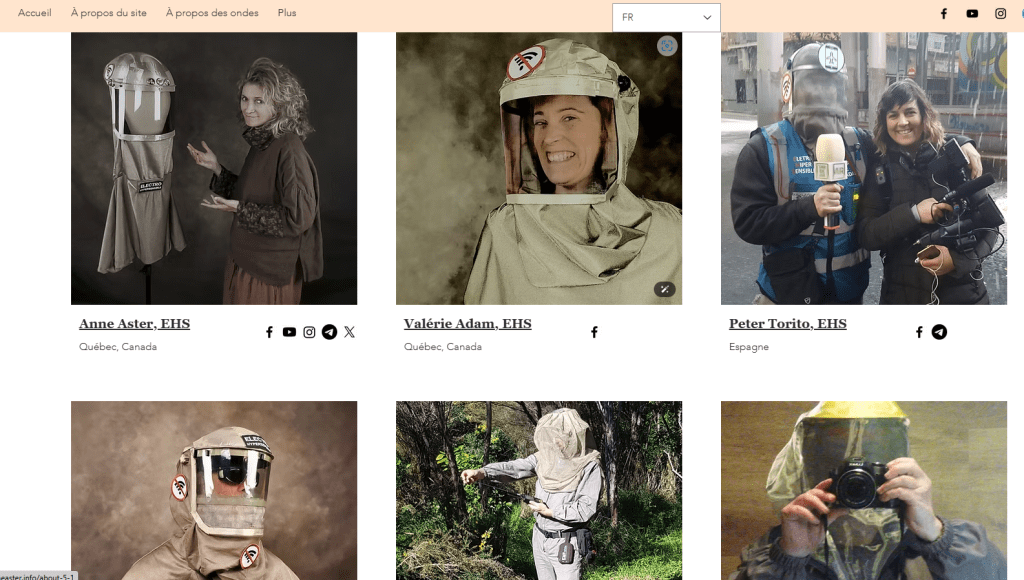Go to the Accueil menu item

point(35,13)
